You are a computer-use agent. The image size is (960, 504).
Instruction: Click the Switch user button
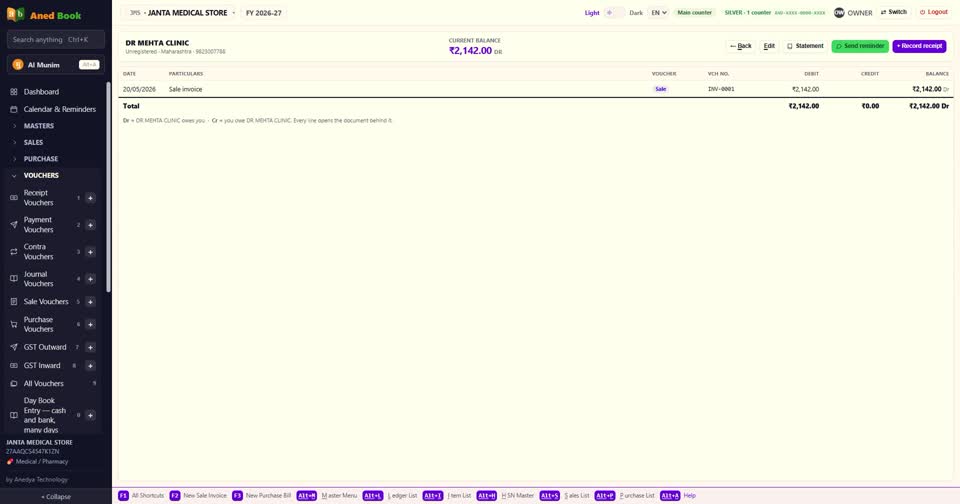894,12
